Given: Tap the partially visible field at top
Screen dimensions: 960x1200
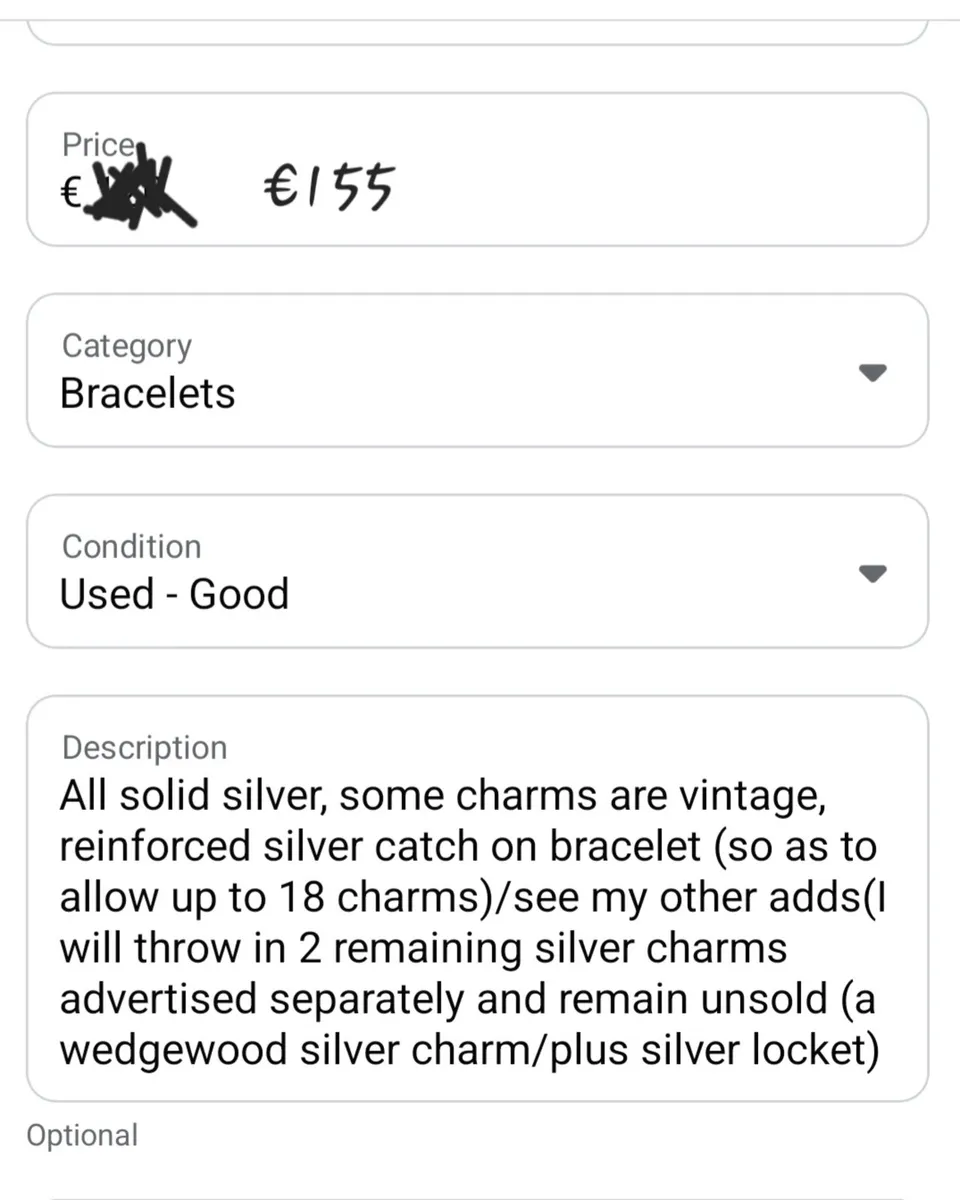Looking at the screenshot, I should pos(477,30).
